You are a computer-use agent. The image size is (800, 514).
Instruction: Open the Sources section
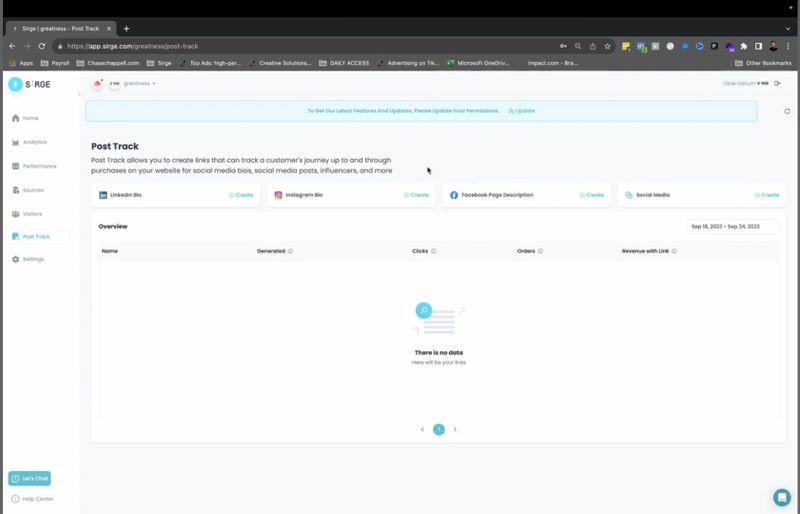click(x=34, y=190)
